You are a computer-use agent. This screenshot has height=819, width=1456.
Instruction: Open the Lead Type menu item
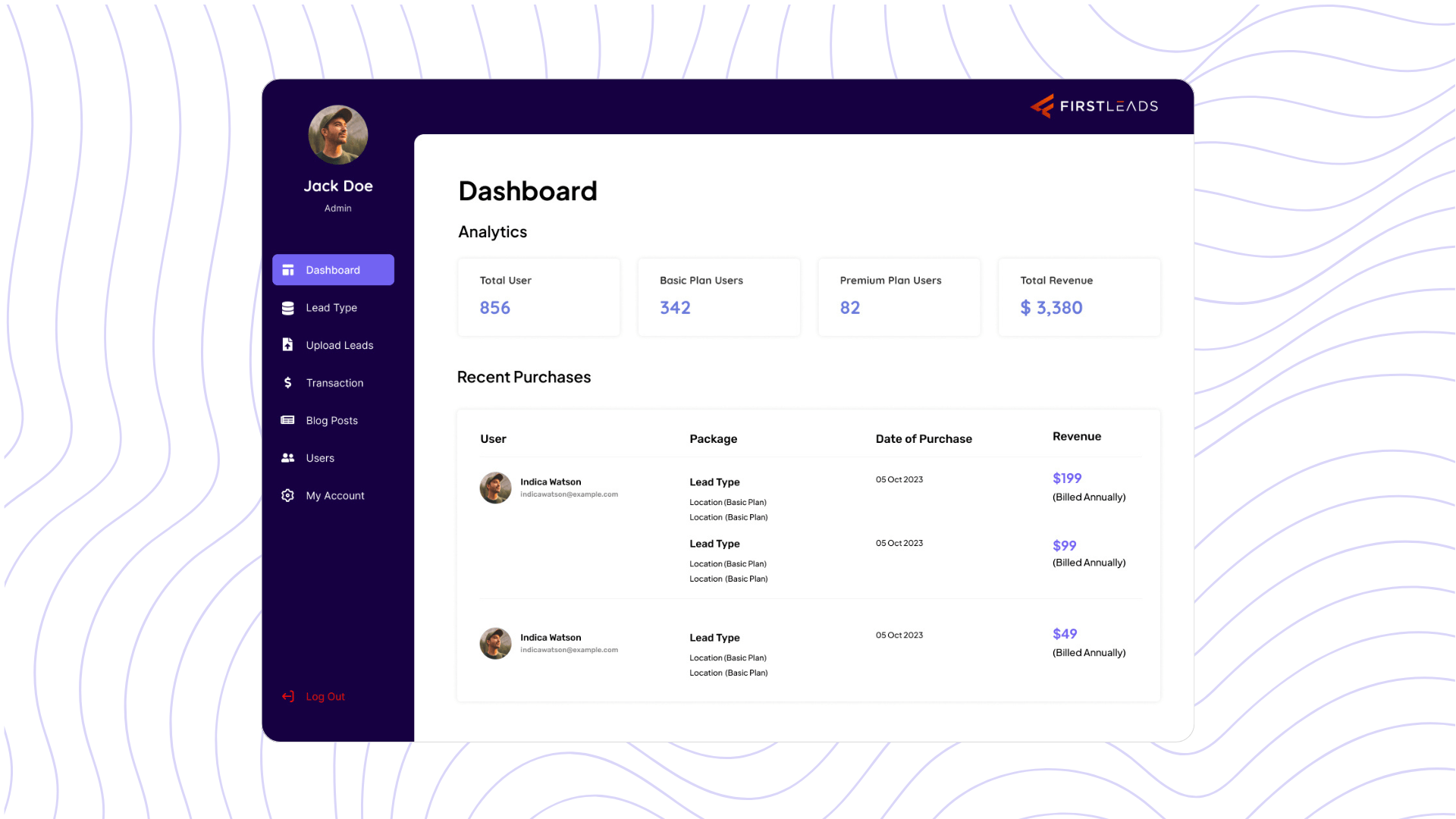click(x=331, y=308)
